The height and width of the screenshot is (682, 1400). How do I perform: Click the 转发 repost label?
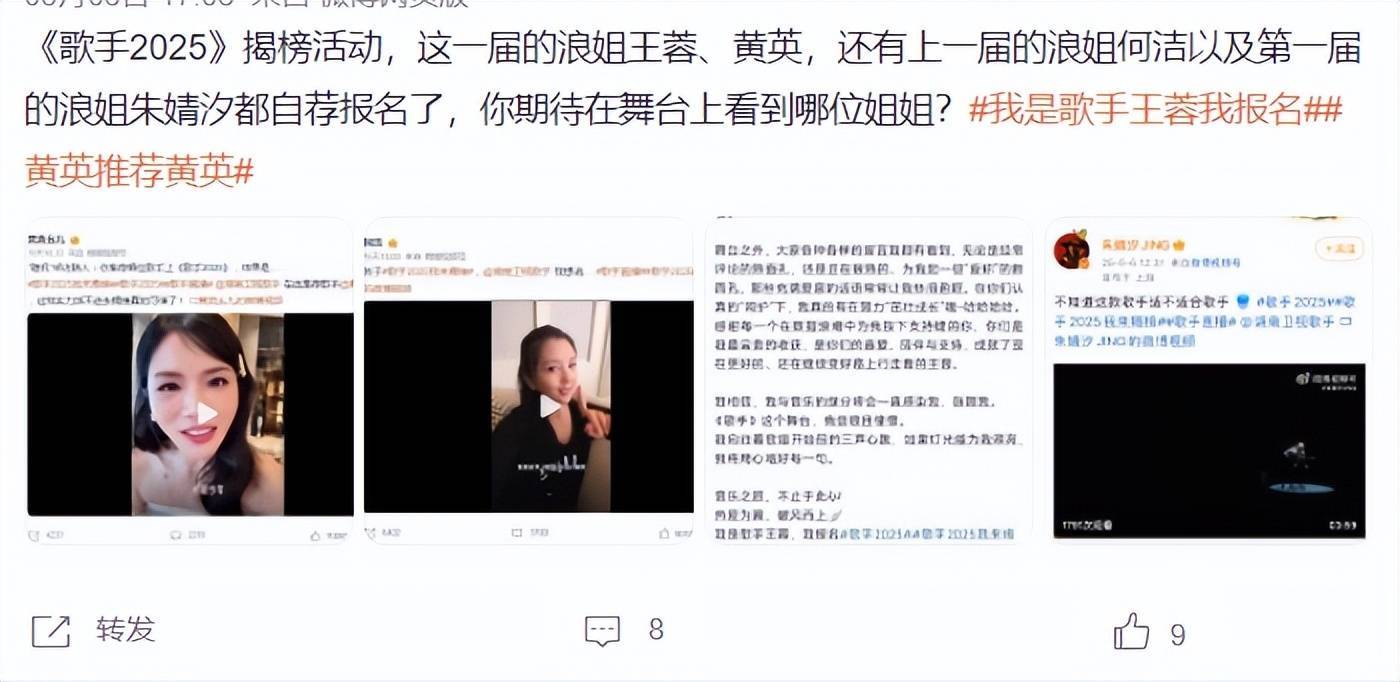[126, 630]
